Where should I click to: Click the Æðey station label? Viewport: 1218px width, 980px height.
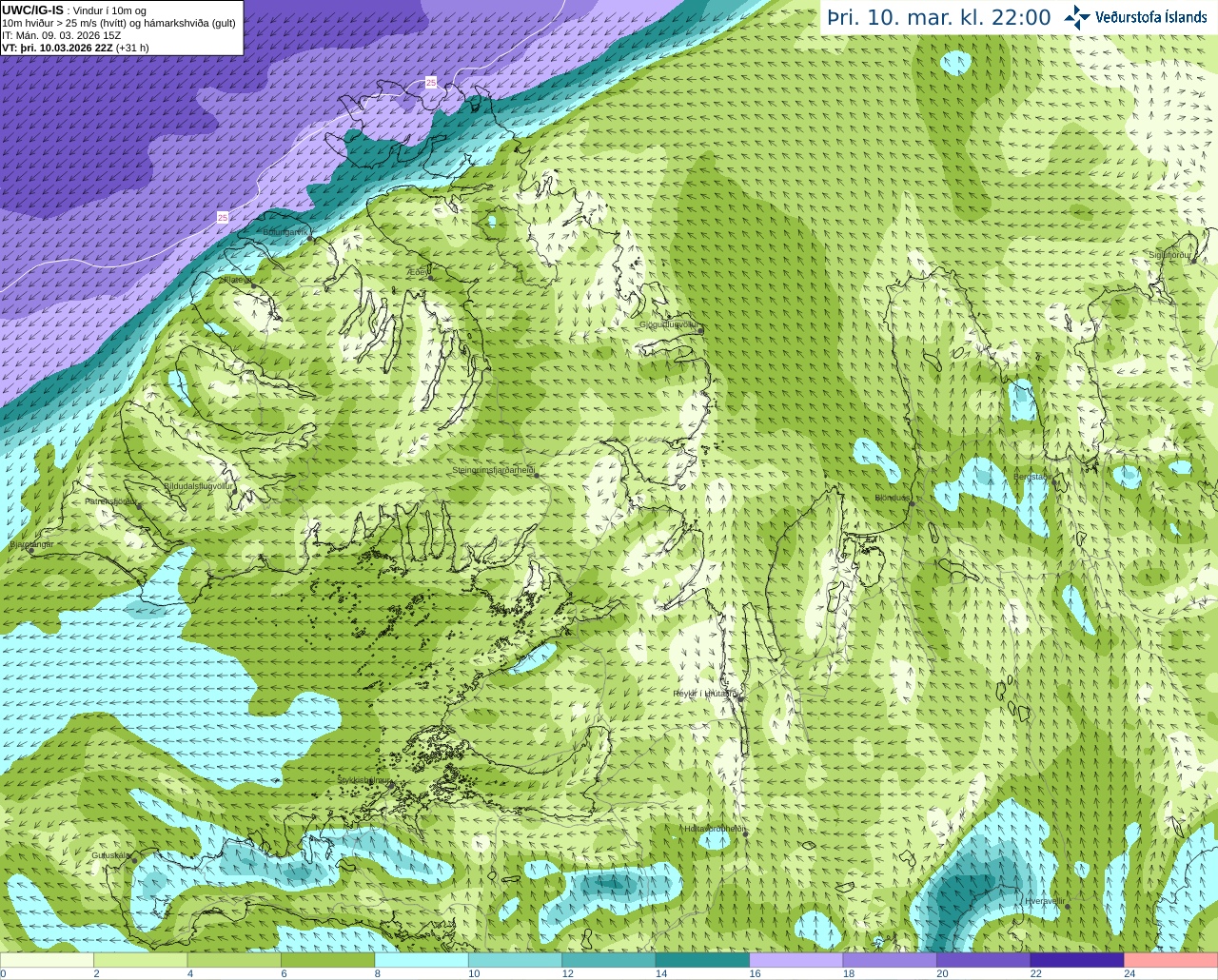point(419,272)
